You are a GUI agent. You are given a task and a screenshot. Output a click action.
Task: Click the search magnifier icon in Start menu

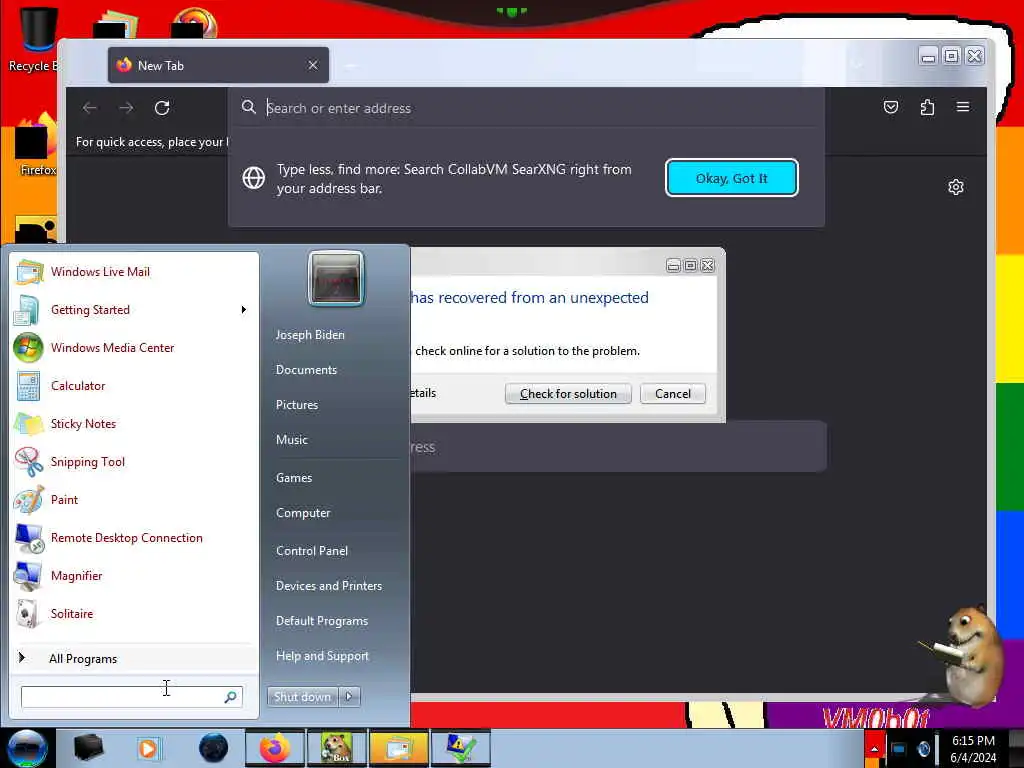click(x=230, y=697)
